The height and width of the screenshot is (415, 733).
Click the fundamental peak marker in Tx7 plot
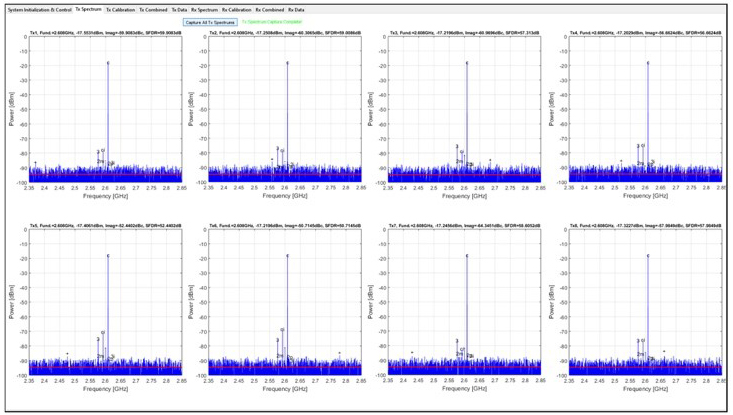coord(467,256)
